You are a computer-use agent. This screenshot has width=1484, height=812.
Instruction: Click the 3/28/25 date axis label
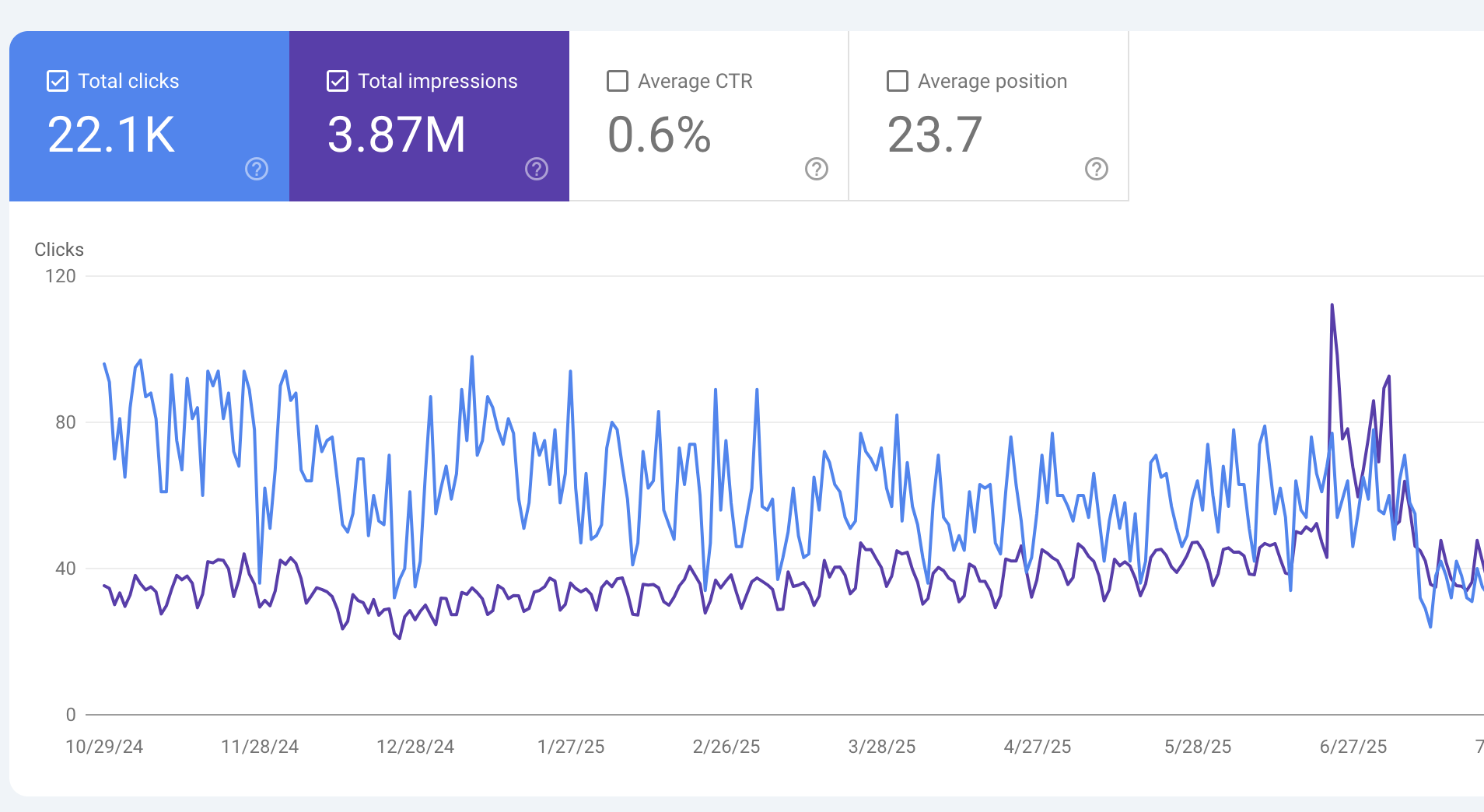881,747
